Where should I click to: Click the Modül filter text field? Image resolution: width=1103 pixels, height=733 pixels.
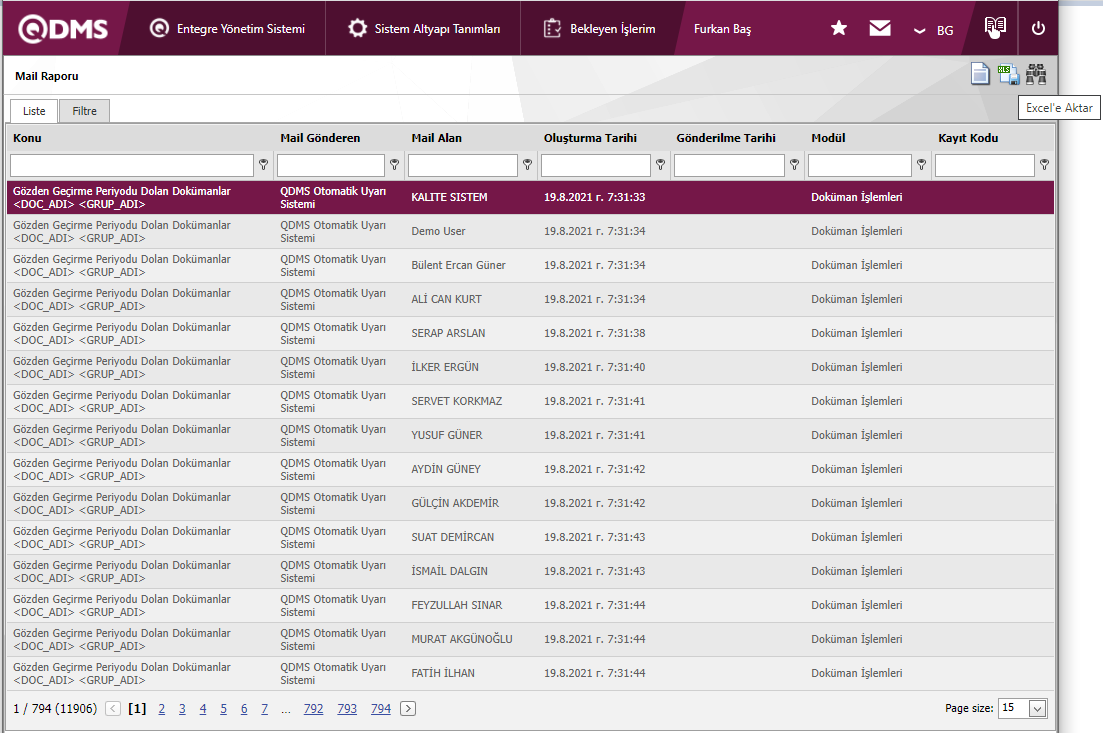click(x=859, y=165)
